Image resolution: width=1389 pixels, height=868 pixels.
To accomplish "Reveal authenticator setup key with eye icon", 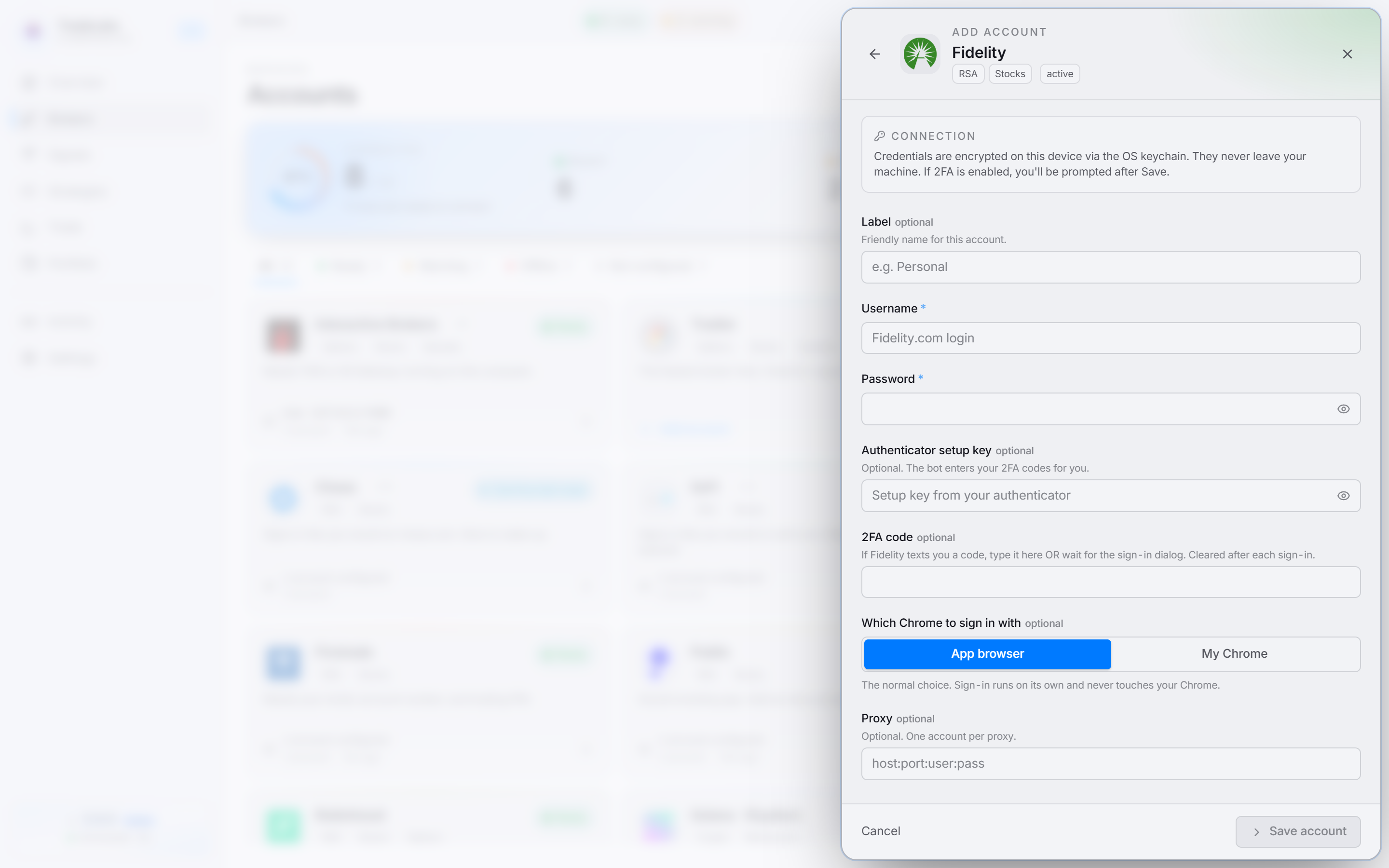I will [x=1343, y=496].
